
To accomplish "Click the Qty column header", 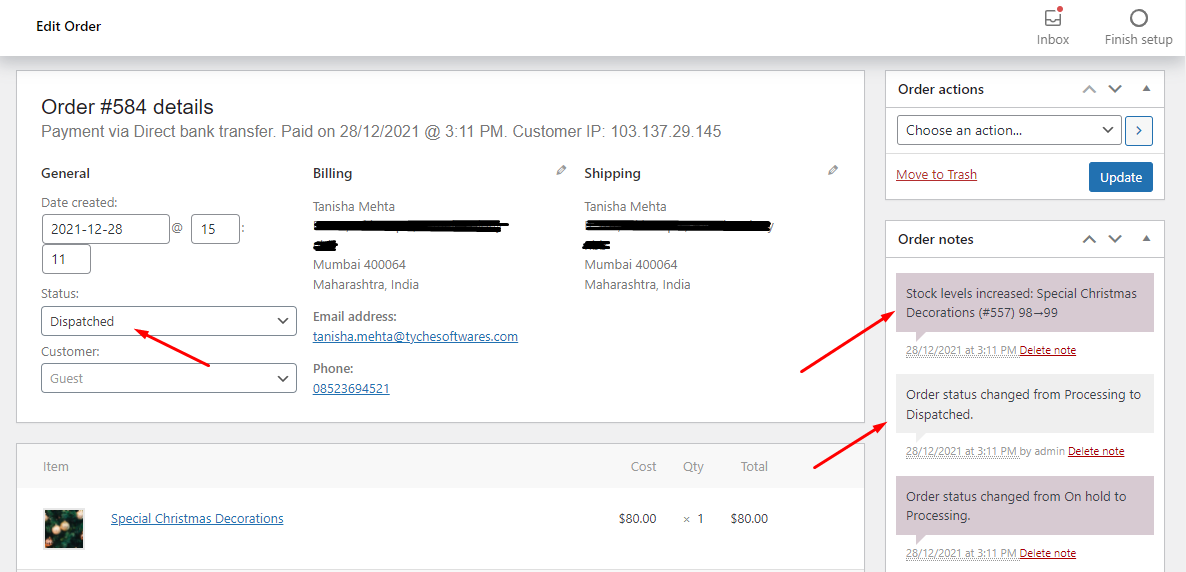I will click(693, 467).
